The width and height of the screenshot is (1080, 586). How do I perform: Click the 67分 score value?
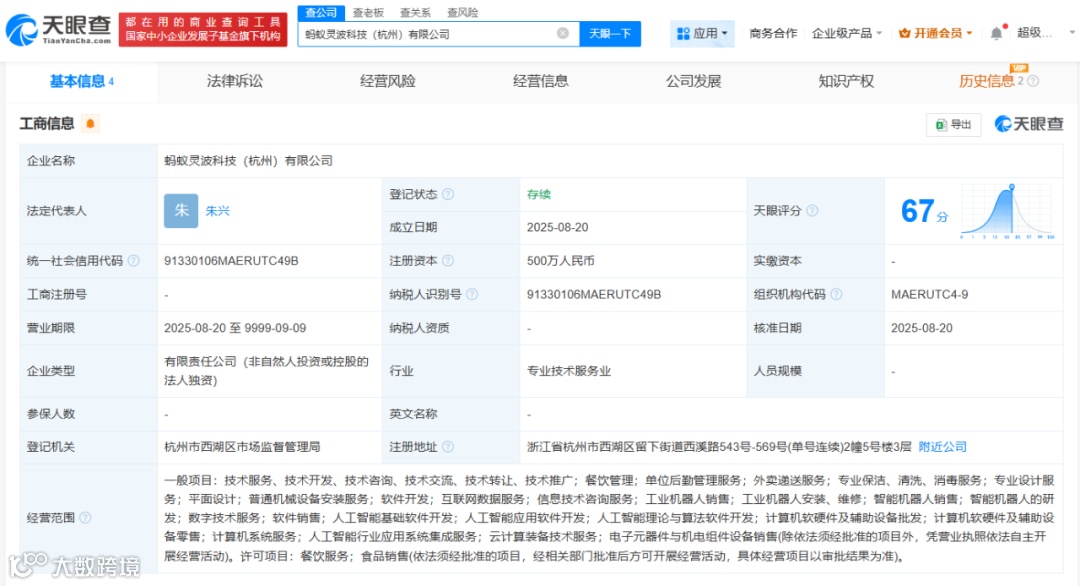click(924, 211)
